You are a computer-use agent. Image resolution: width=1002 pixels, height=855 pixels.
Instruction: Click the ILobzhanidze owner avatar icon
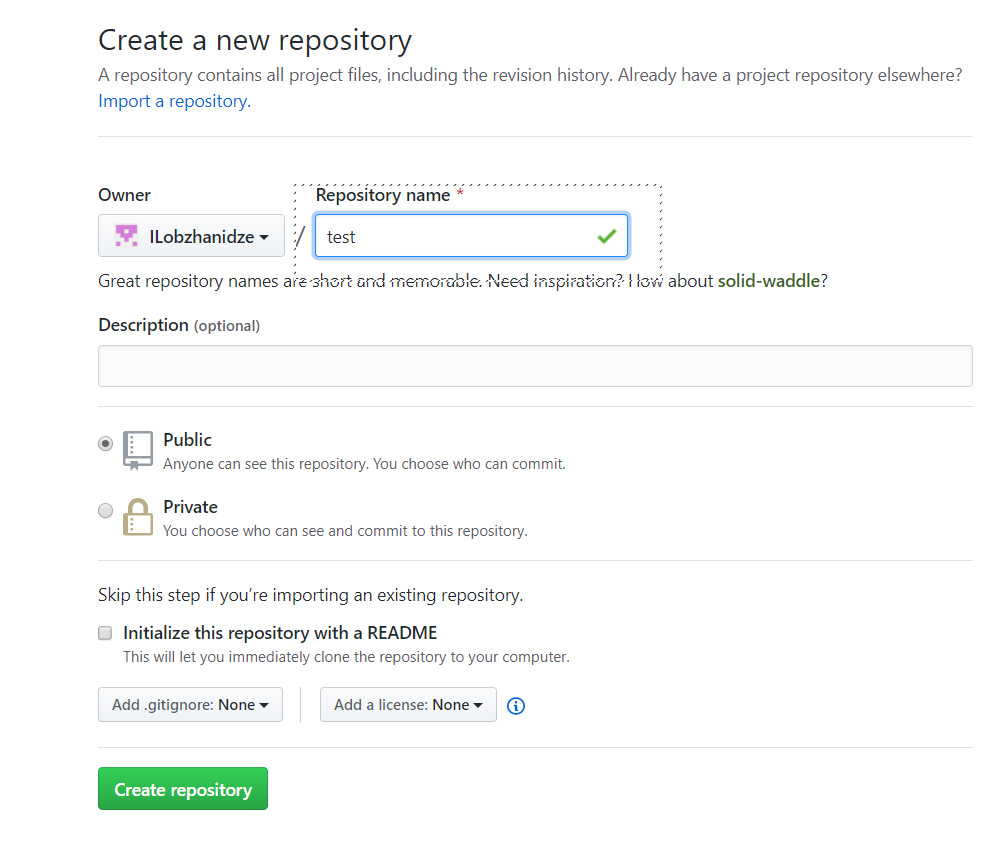coord(126,236)
